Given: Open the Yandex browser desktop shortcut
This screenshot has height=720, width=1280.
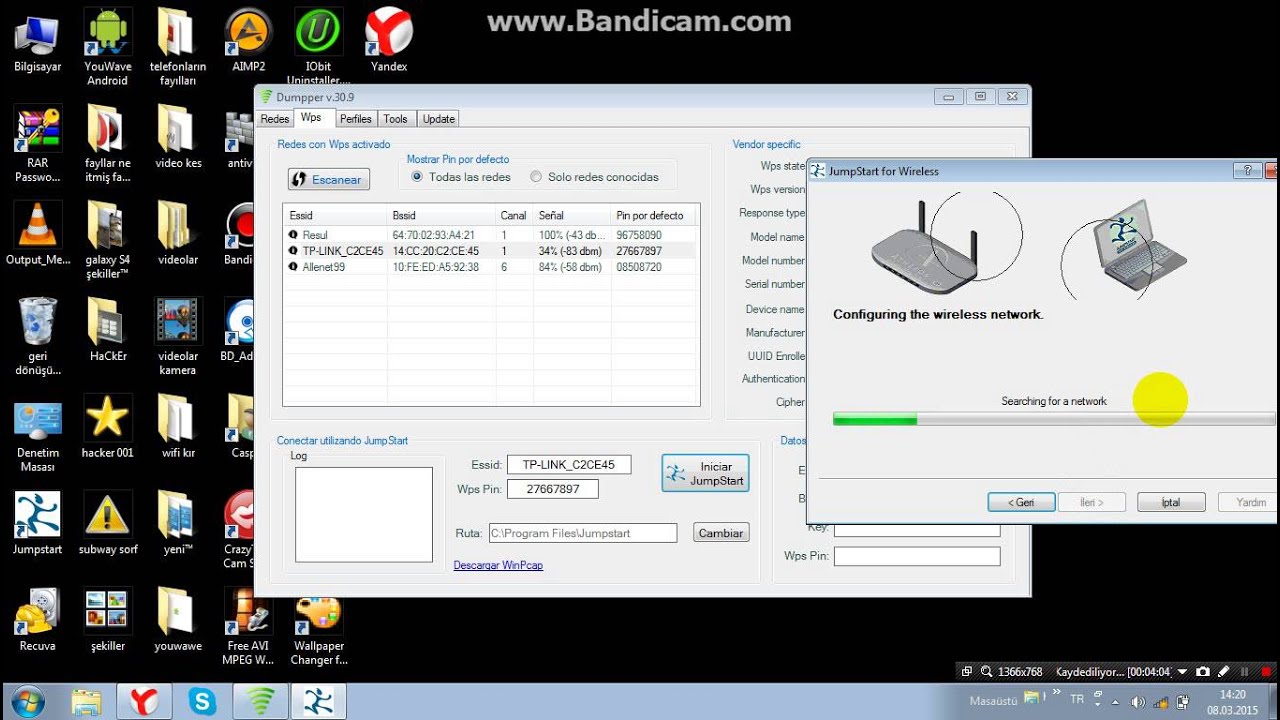Looking at the screenshot, I should click(x=389, y=41).
